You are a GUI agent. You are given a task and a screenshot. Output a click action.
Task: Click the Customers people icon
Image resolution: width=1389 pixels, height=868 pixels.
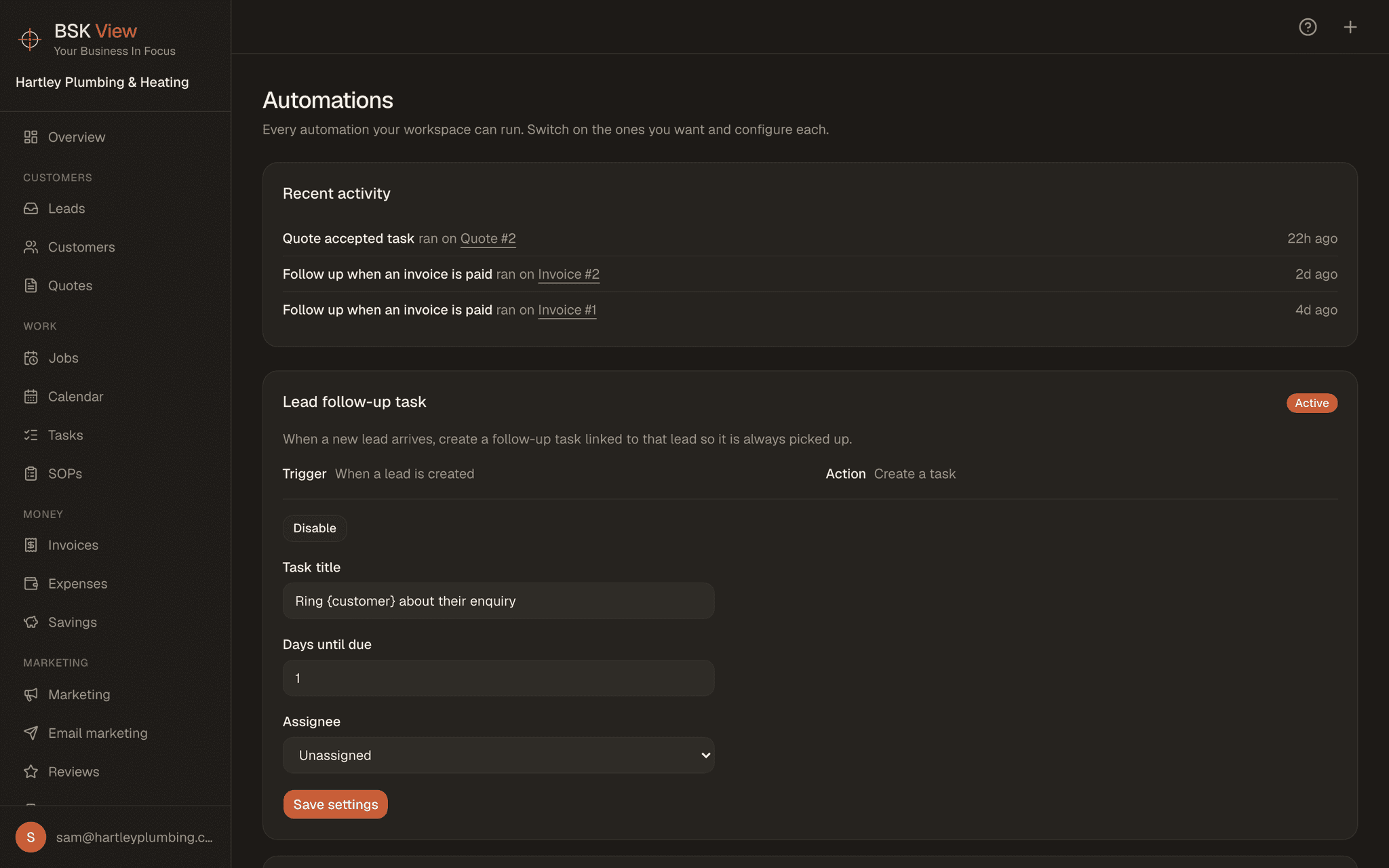[31, 247]
